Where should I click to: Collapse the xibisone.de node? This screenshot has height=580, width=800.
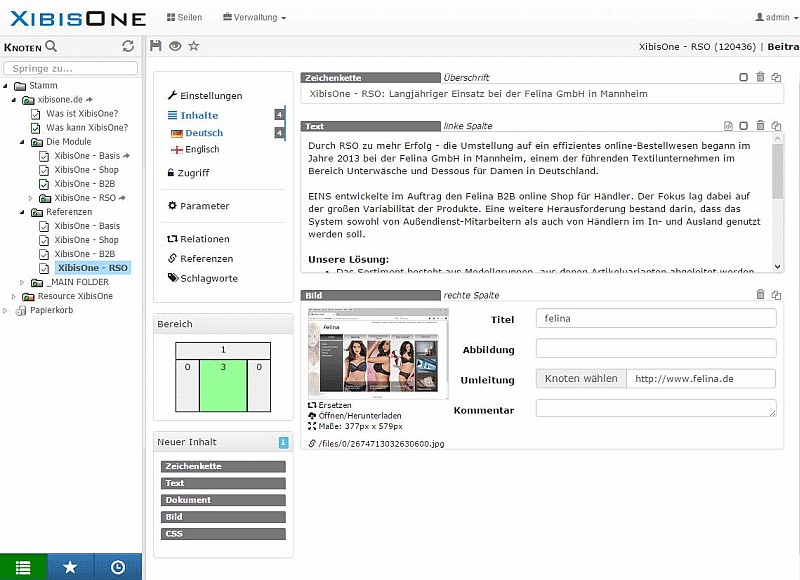[x=14, y=100]
